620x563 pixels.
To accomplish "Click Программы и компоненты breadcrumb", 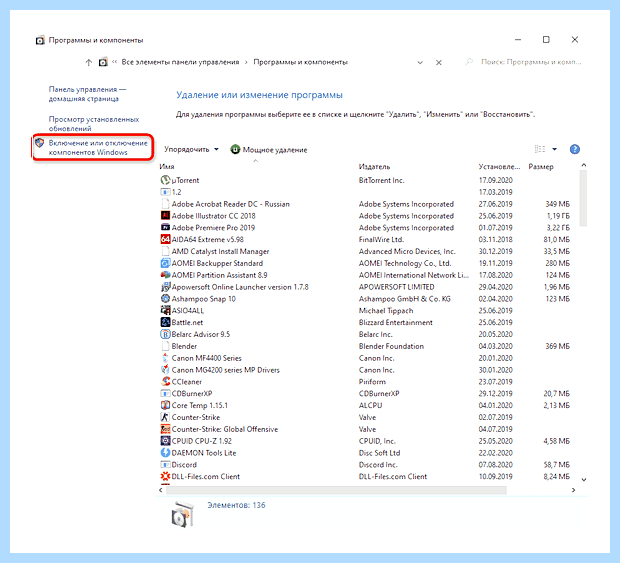I will pos(301,62).
